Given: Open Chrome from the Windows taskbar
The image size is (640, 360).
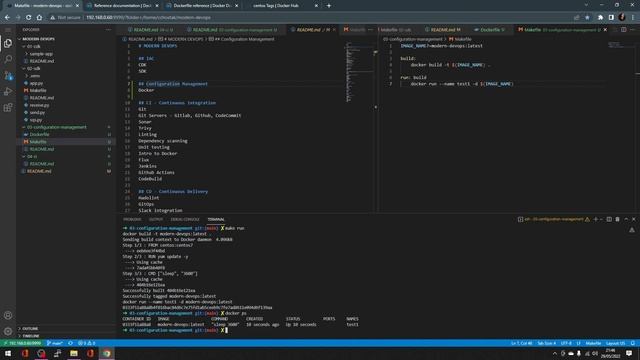Looking at the screenshot, I should tap(107, 353).
